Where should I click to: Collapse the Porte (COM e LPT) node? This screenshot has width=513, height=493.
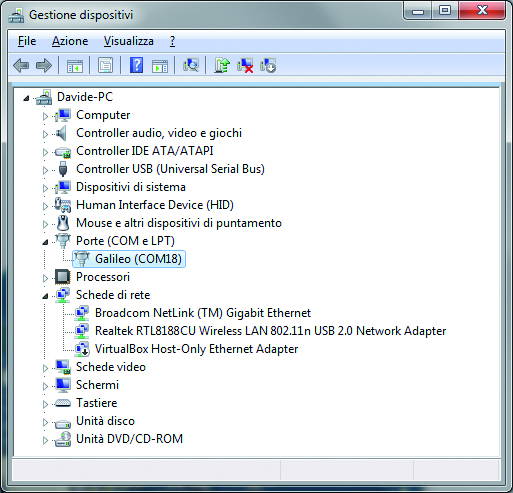[x=45, y=242]
